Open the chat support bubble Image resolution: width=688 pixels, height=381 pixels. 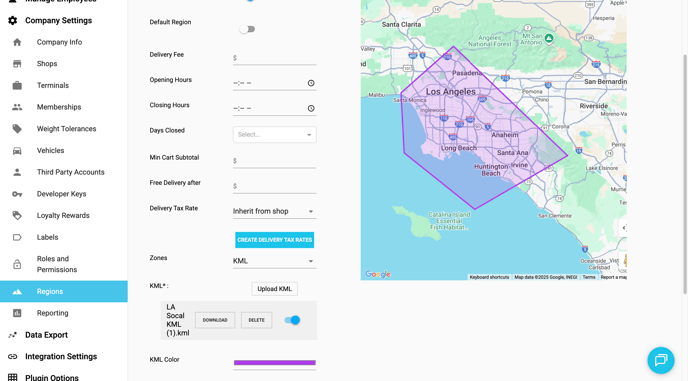coord(661,360)
